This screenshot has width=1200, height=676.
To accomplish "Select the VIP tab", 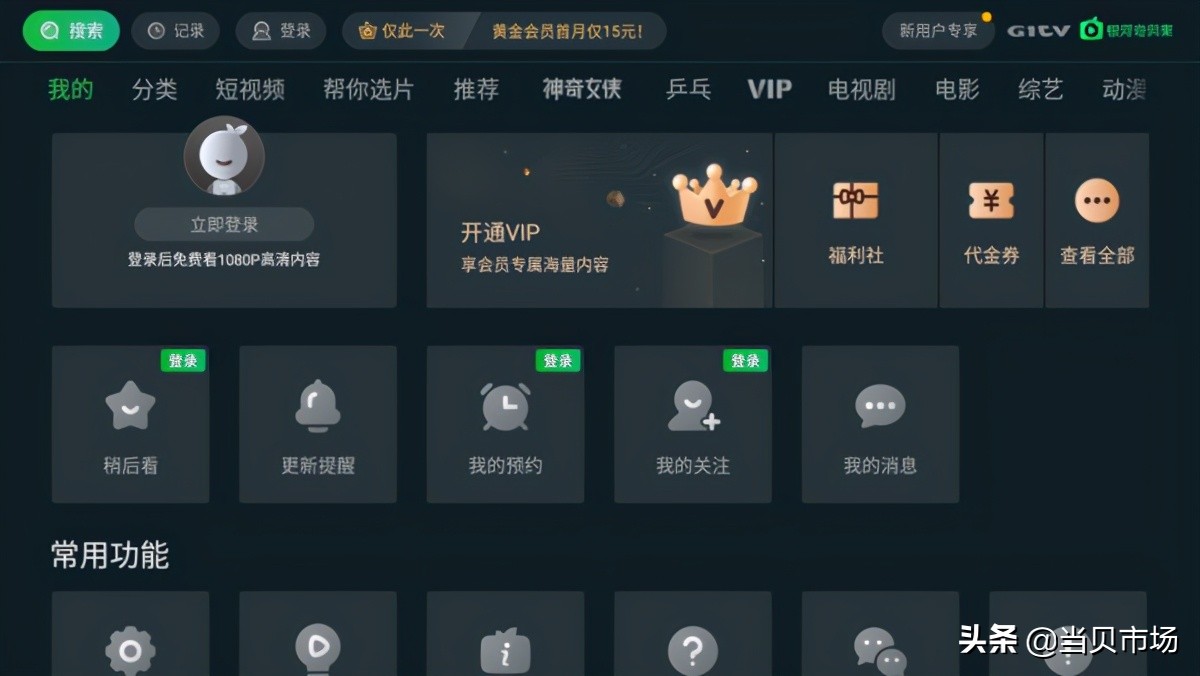I will pyautogui.click(x=769, y=89).
